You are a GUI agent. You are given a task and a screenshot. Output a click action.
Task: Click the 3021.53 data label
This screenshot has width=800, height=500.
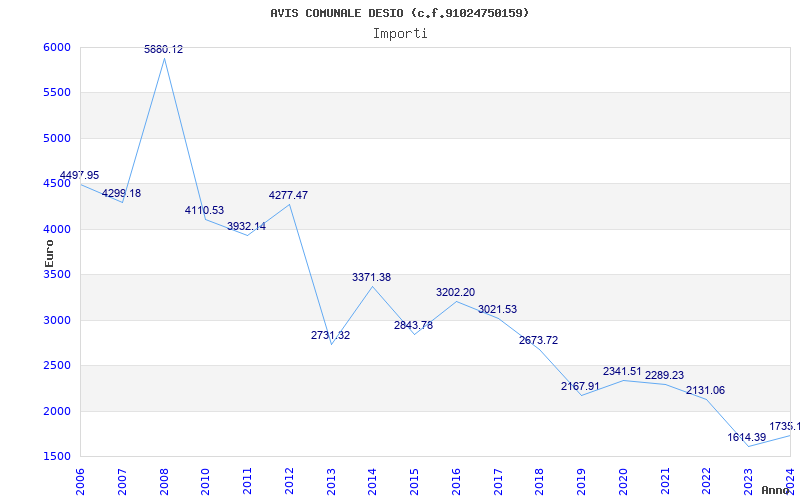pos(497,309)
